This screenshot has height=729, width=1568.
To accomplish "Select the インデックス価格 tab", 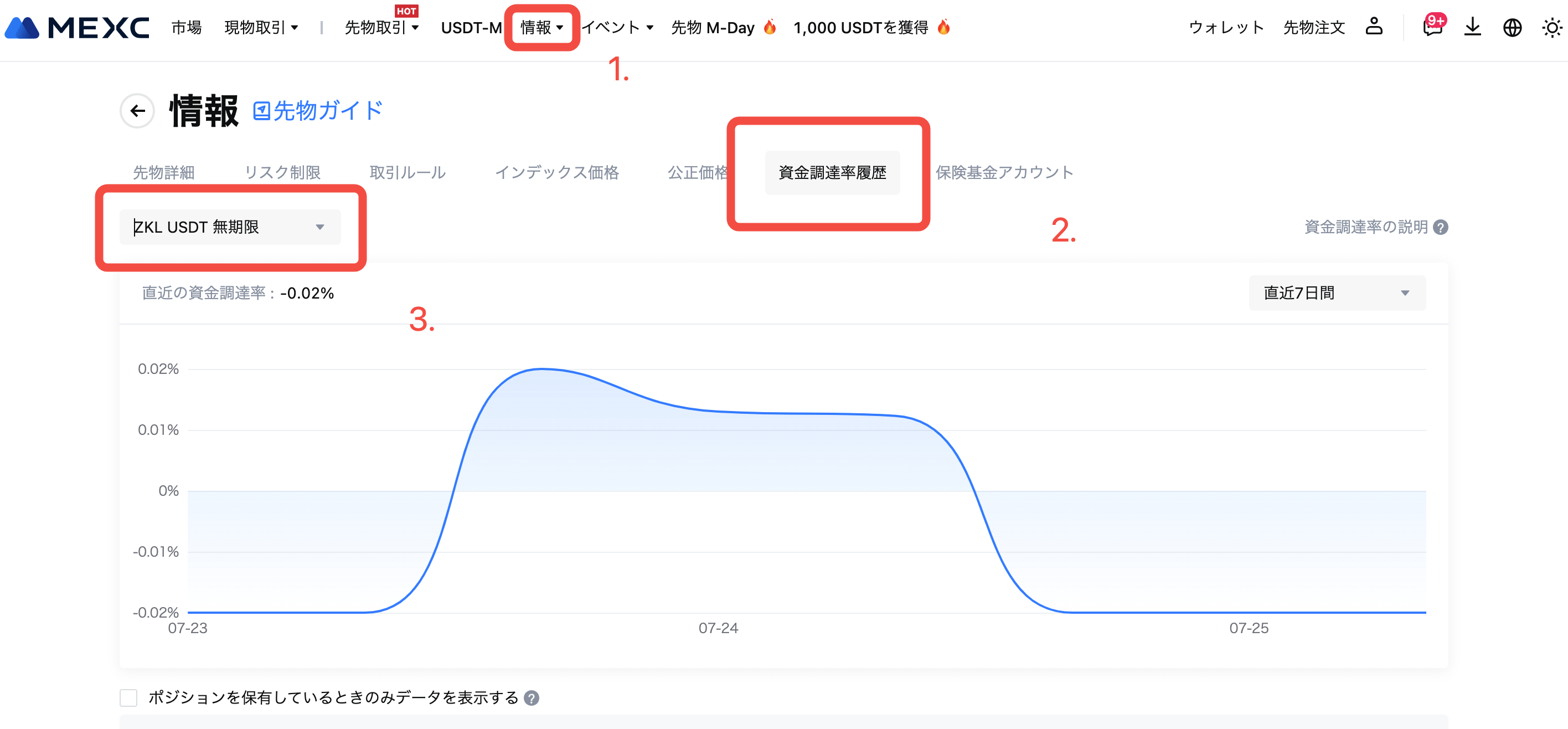I will coord(556,172).
